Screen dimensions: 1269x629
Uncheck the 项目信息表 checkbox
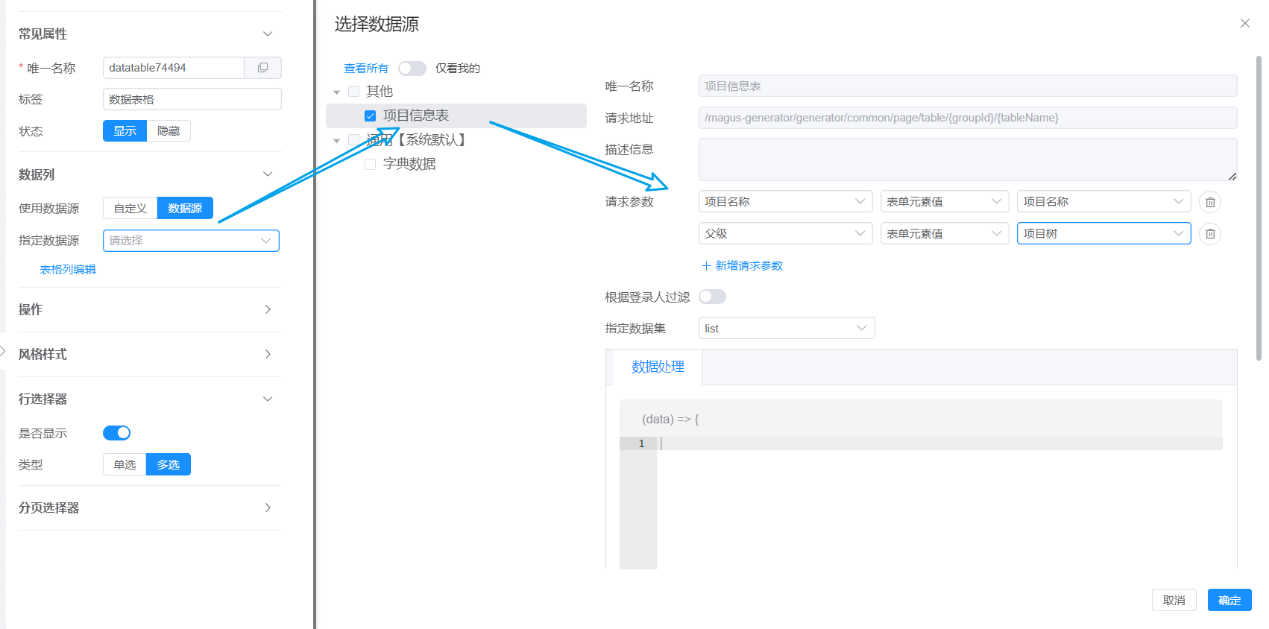tap(370, 116)
